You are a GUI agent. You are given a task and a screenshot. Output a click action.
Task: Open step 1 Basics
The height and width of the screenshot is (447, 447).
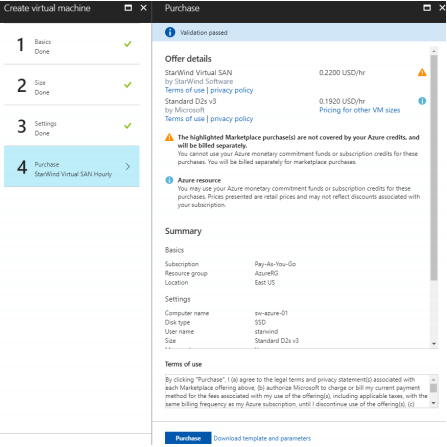[x=72, y=45]
